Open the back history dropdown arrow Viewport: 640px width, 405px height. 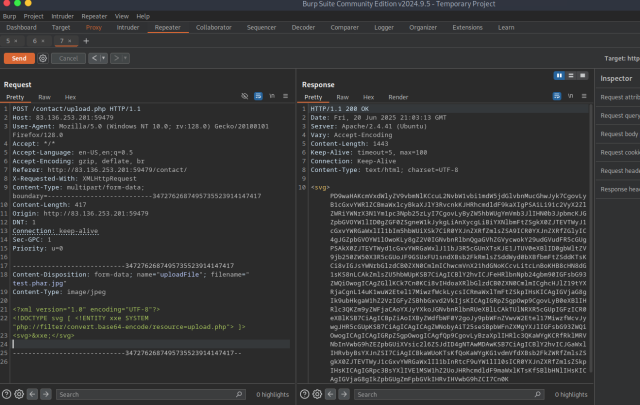pos(104,58)
